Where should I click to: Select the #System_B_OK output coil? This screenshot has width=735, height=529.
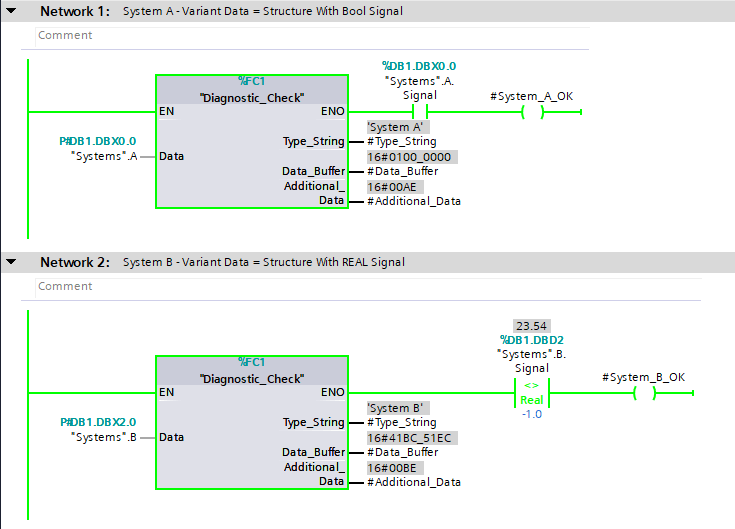(x=644, y=392)
